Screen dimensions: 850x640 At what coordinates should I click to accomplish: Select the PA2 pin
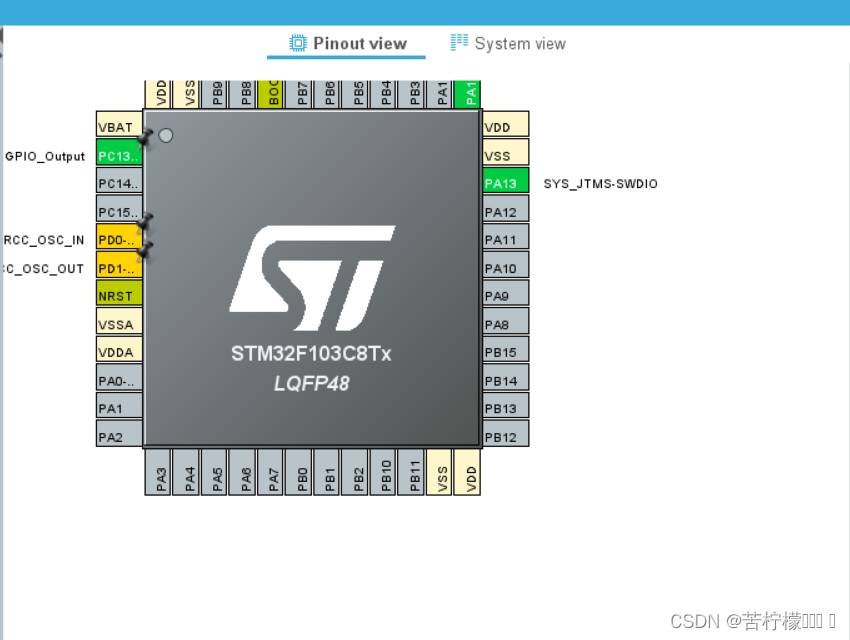(x=119, y=434)
